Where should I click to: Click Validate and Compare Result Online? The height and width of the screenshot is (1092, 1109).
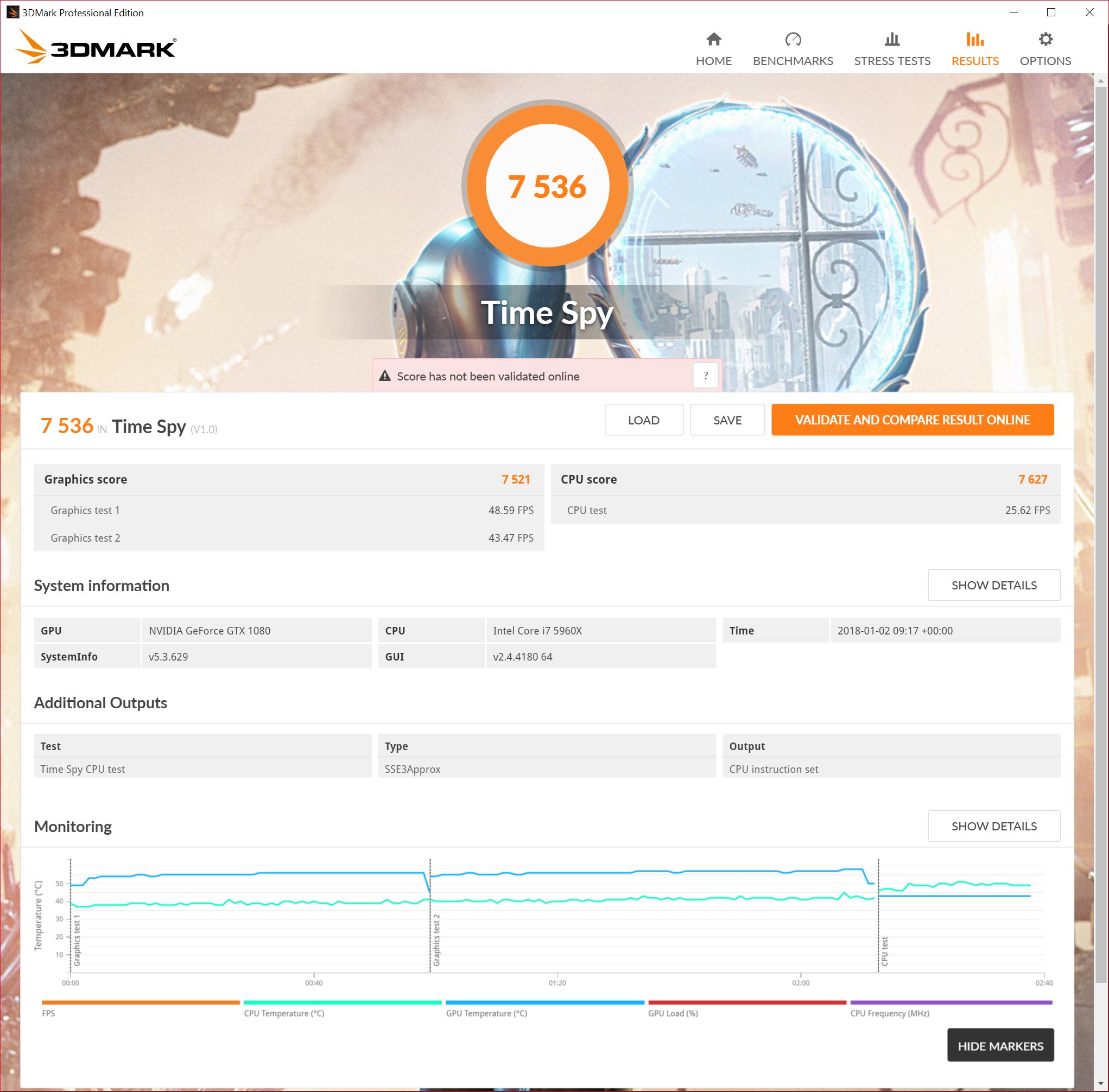(x=911, y=420)
